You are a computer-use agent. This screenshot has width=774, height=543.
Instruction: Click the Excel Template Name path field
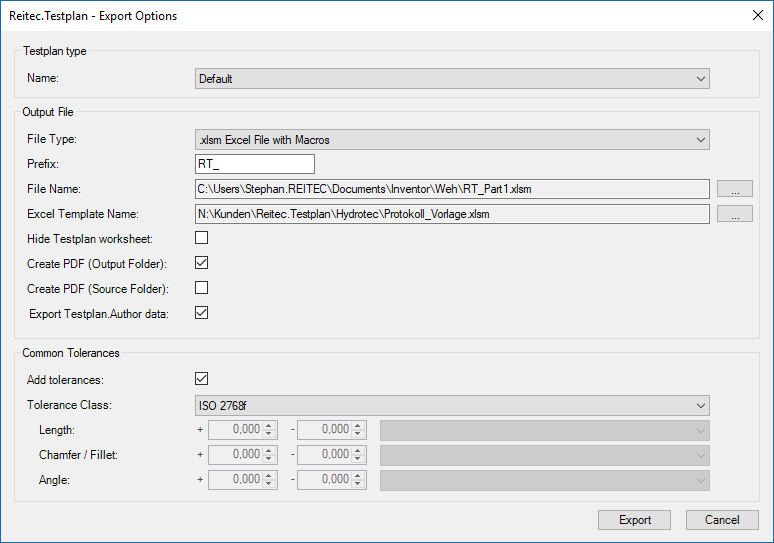[x=452, y=213]
